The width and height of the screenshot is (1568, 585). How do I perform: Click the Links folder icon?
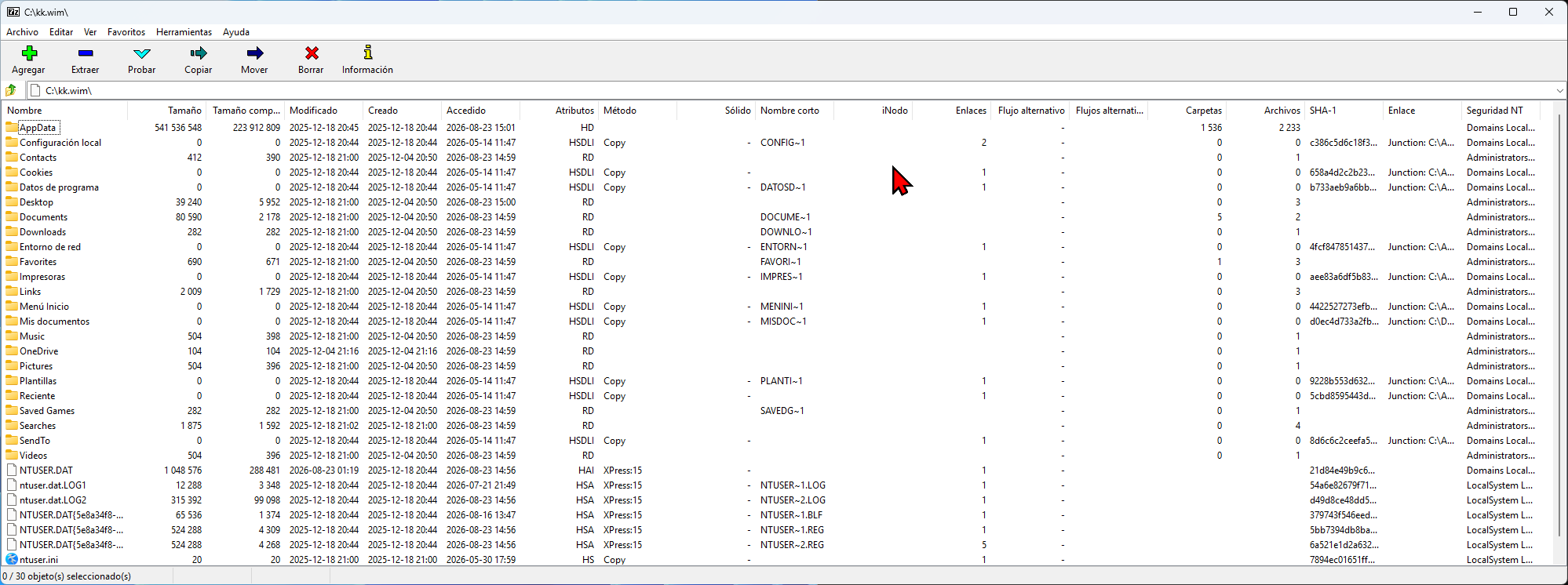tap(12, 291)
